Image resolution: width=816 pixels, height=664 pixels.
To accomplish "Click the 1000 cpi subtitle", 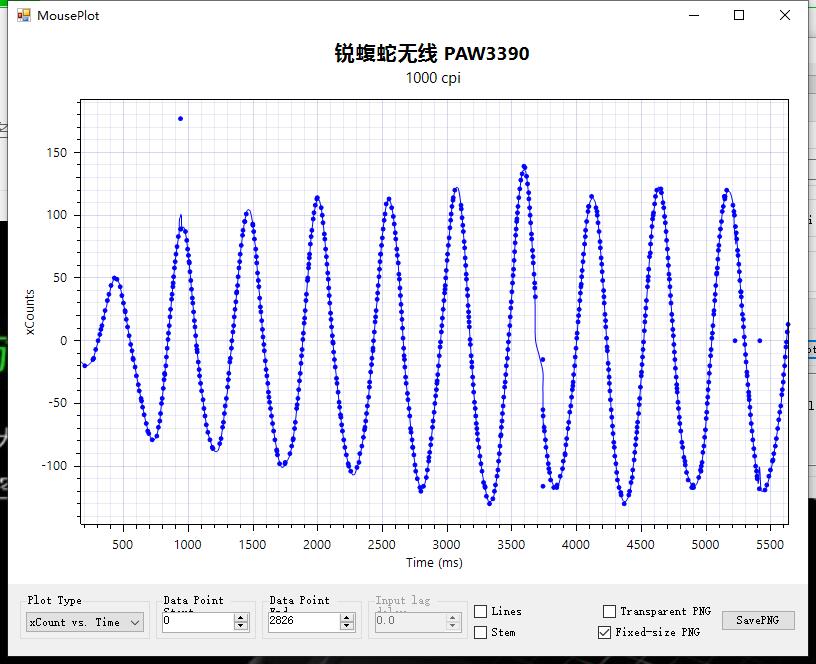I will point(433,78).
